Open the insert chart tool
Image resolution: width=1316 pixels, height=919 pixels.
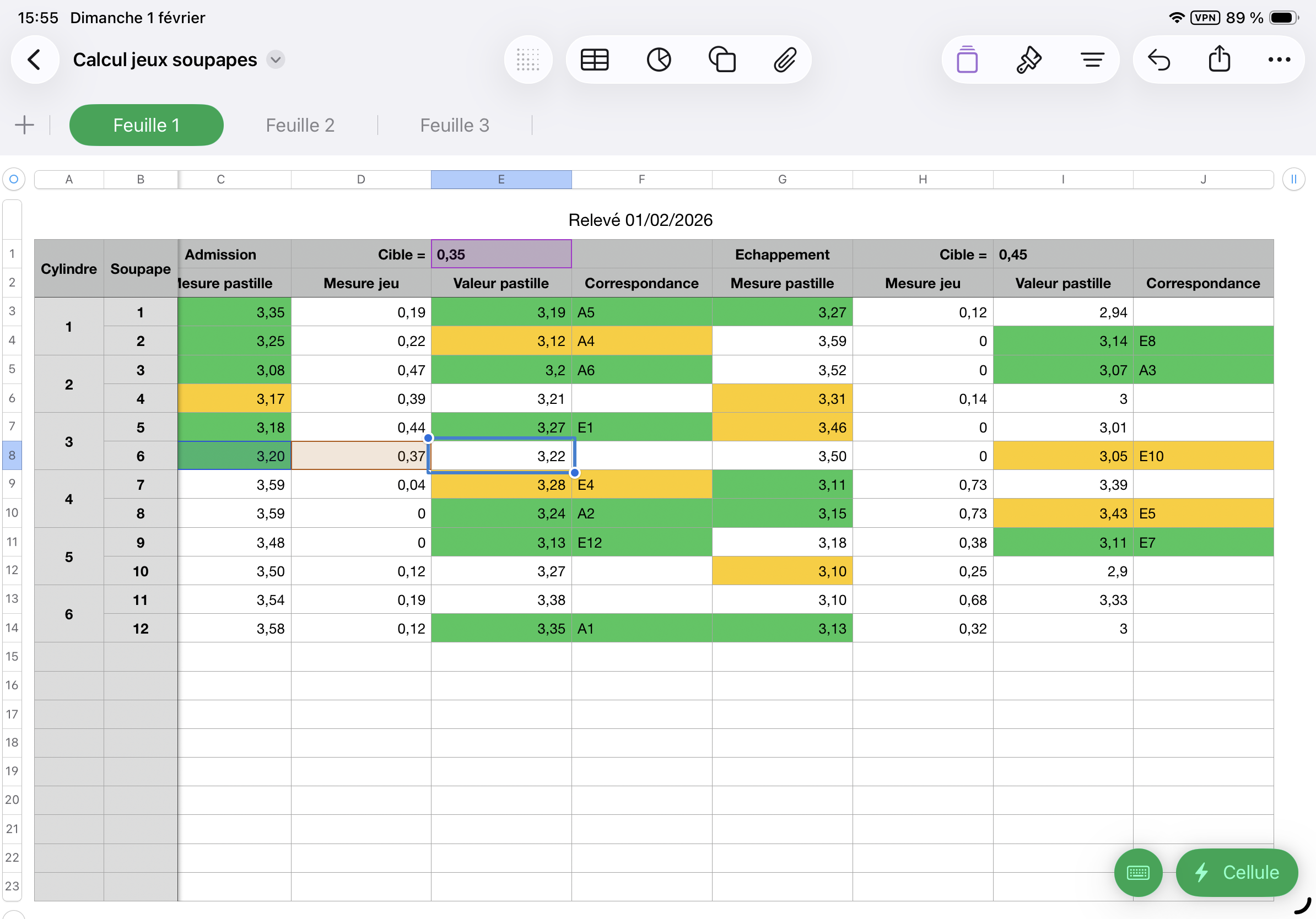point(659,60)
